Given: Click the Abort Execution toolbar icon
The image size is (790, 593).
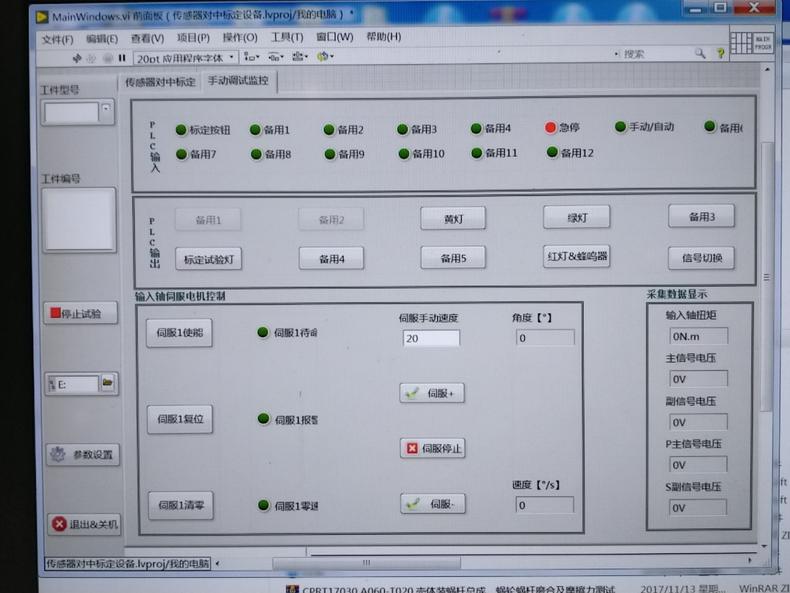Looking at the screenshot, I should pos(107,58).
